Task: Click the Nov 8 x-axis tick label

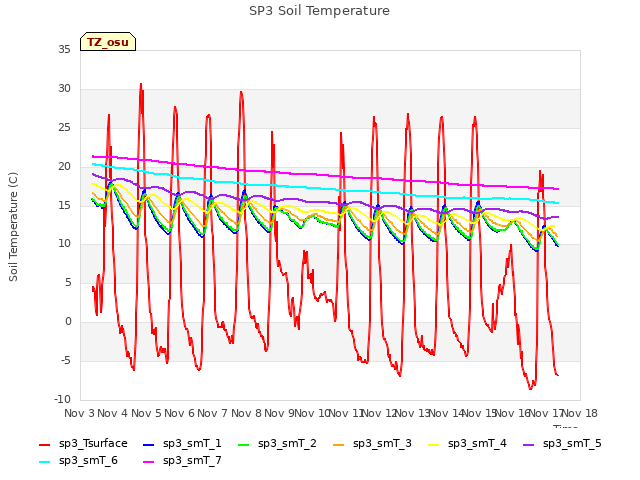Action: point(246,413)
